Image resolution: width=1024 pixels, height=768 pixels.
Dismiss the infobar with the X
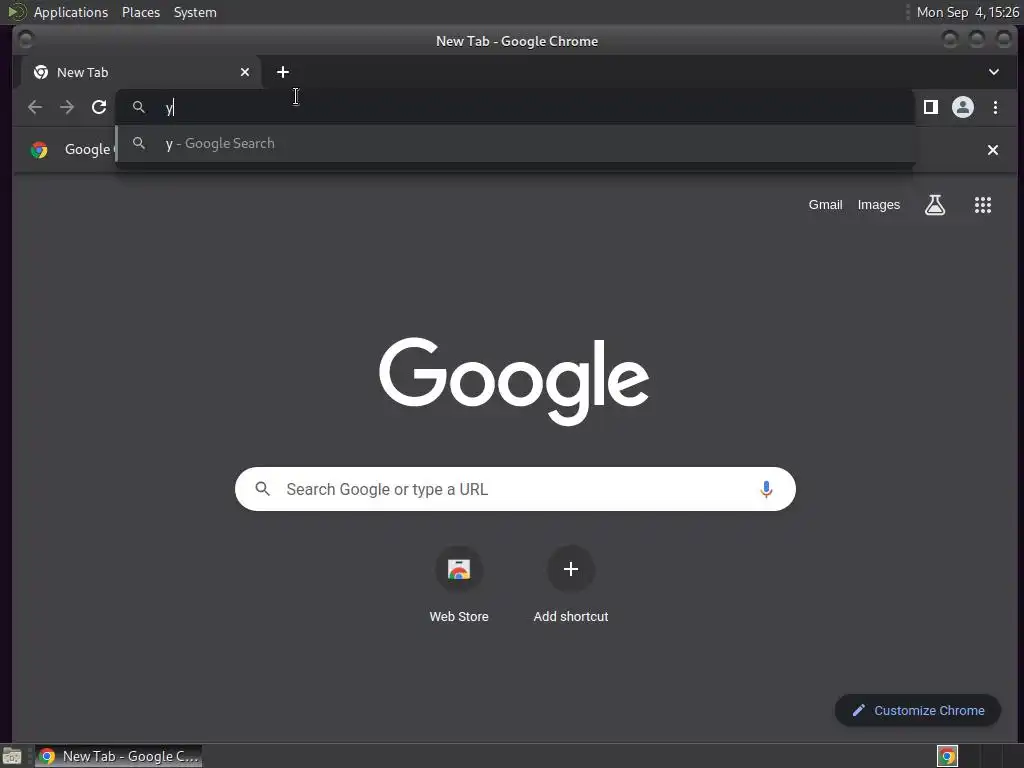pos(993,150)
